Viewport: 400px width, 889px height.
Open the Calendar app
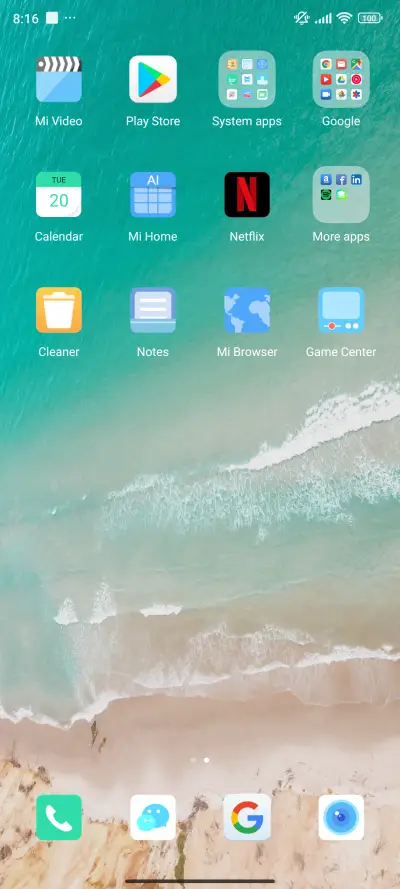tap(59, 194)
